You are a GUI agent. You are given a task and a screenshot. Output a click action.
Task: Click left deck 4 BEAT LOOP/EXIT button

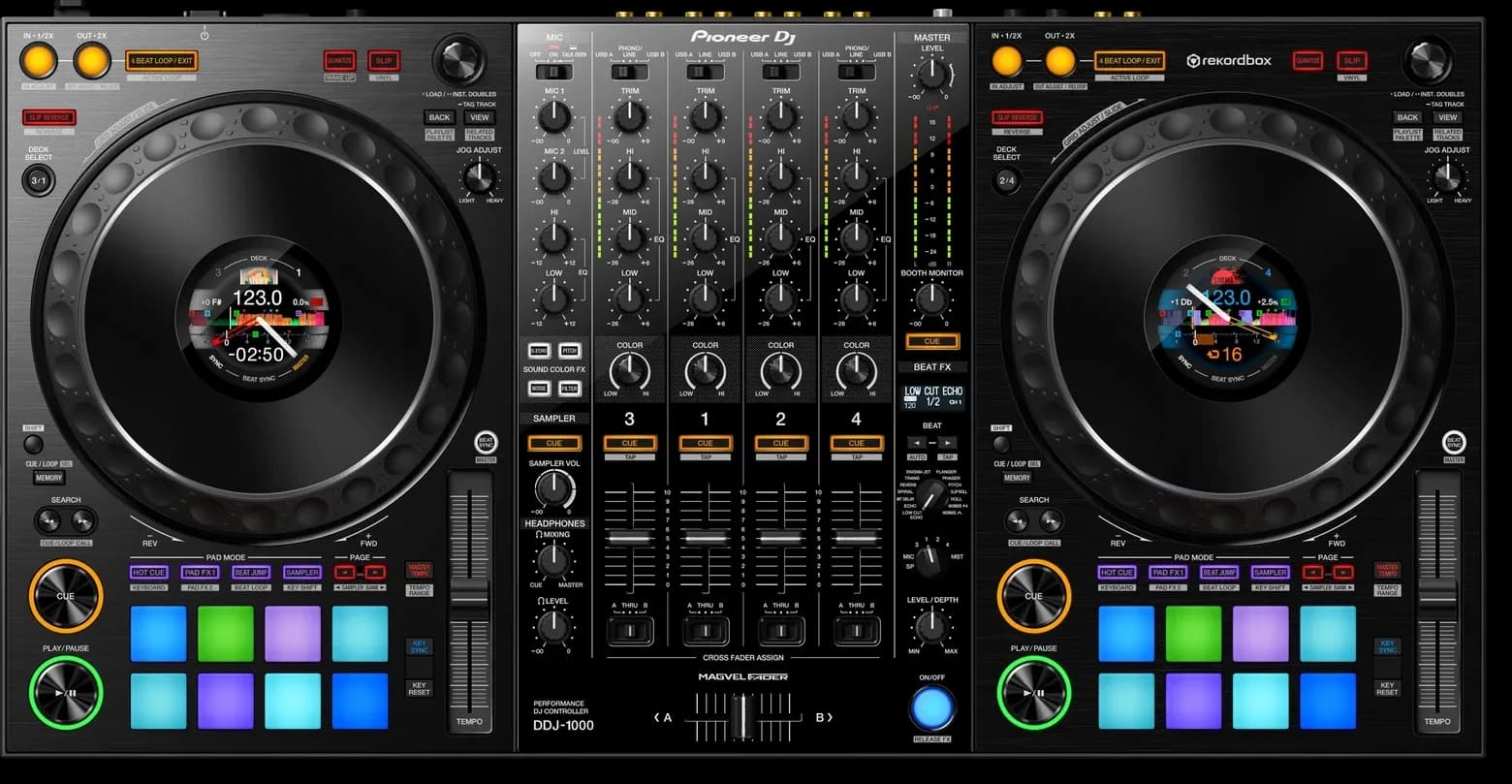(162, 61)
